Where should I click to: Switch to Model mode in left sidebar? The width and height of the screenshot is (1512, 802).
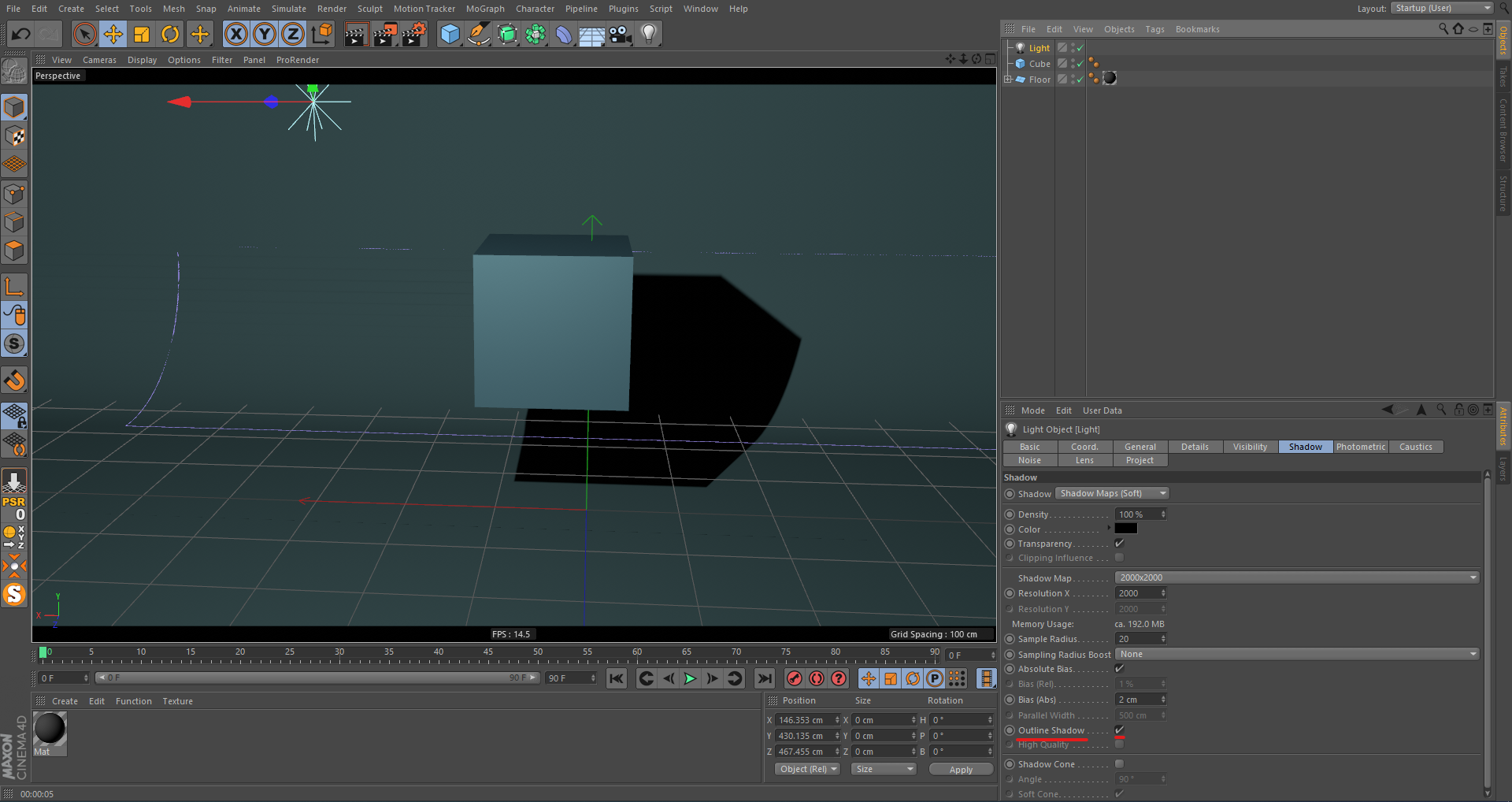click(x=14, y=107)
